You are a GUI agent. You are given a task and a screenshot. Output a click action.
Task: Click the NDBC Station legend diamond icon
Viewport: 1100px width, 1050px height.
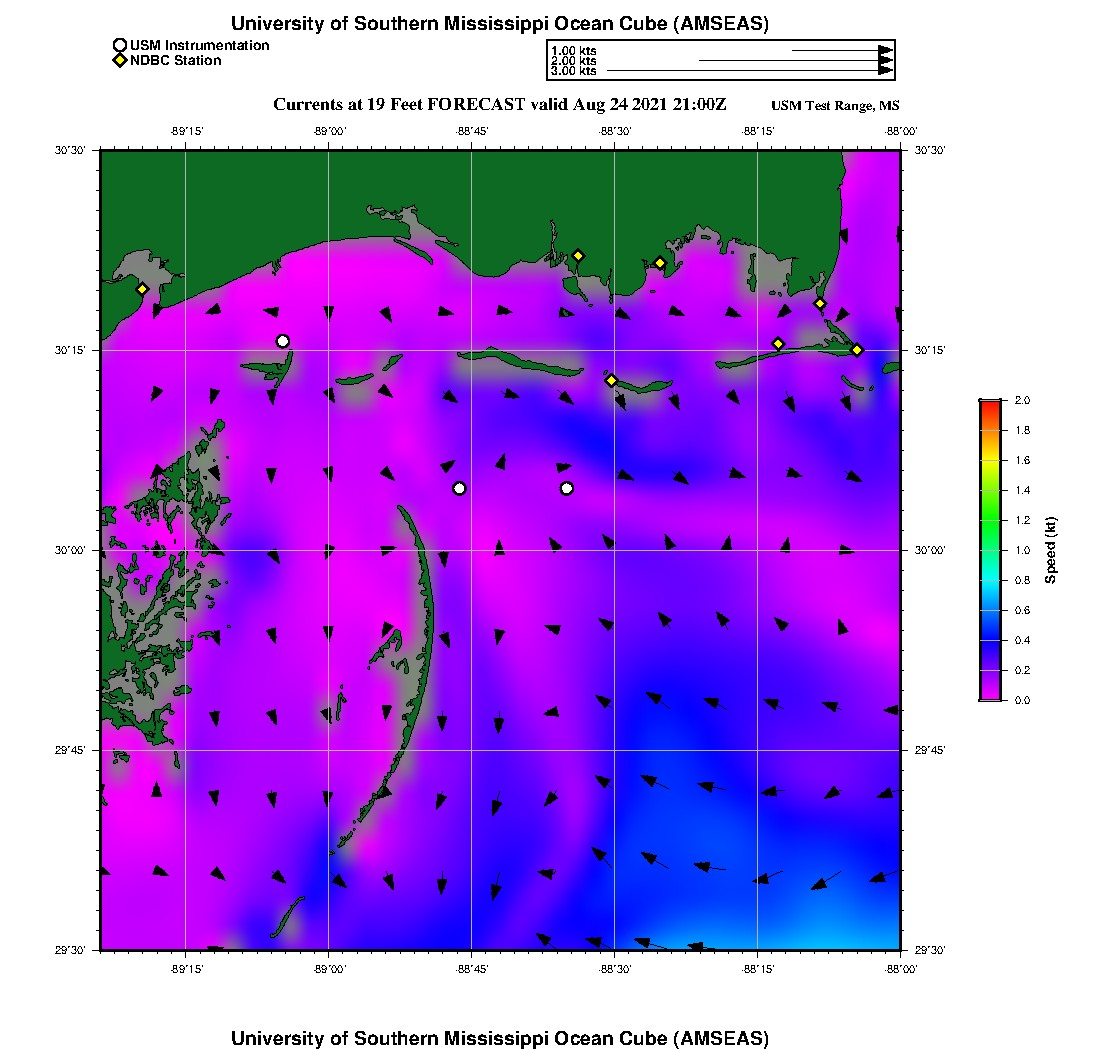click(120, 61)
